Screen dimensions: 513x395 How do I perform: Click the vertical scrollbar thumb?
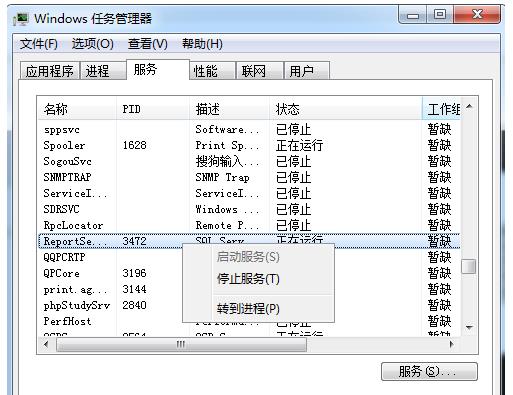(x=469, y=266)
